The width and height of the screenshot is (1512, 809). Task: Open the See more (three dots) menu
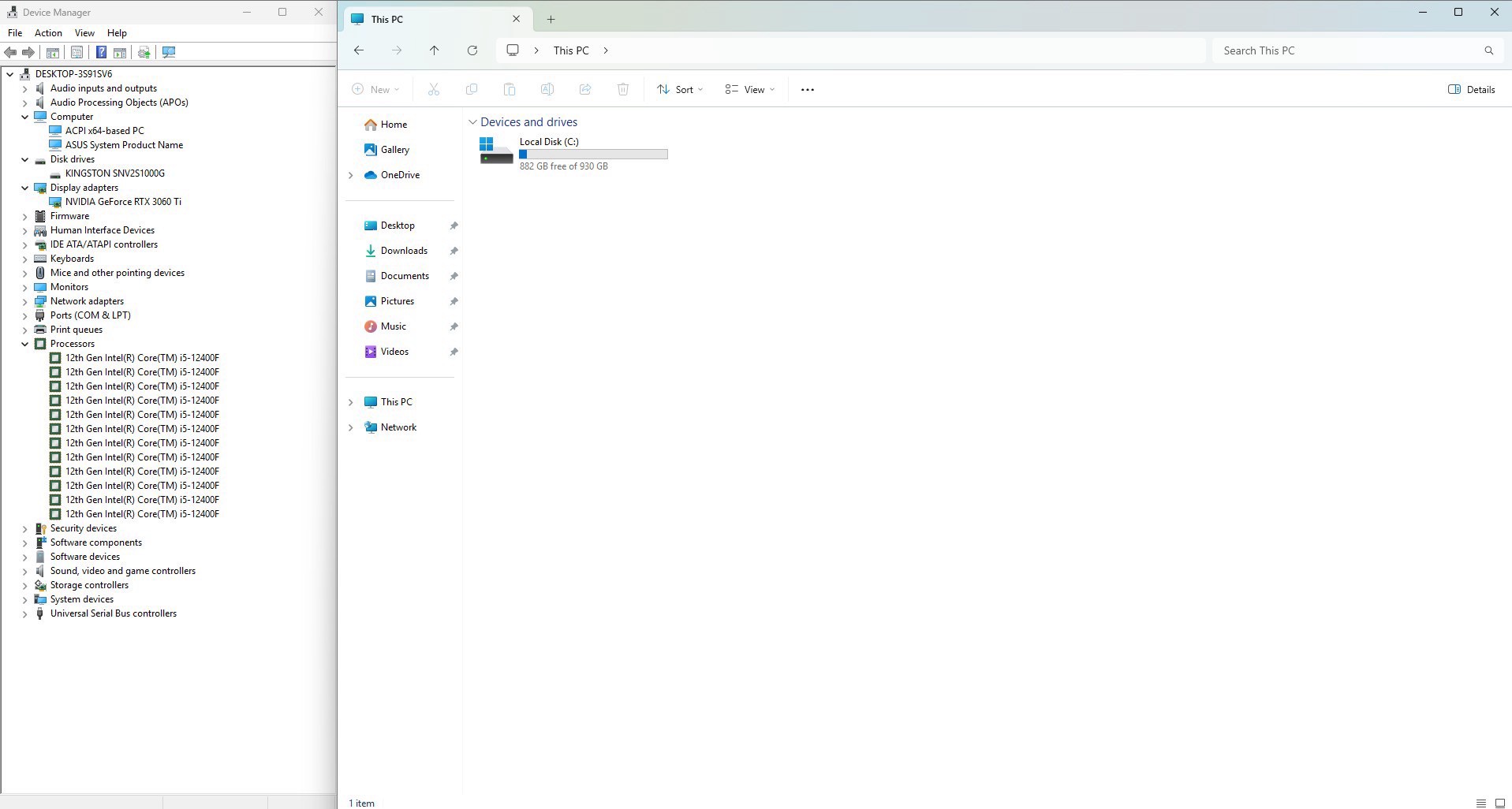click(807, 90)
